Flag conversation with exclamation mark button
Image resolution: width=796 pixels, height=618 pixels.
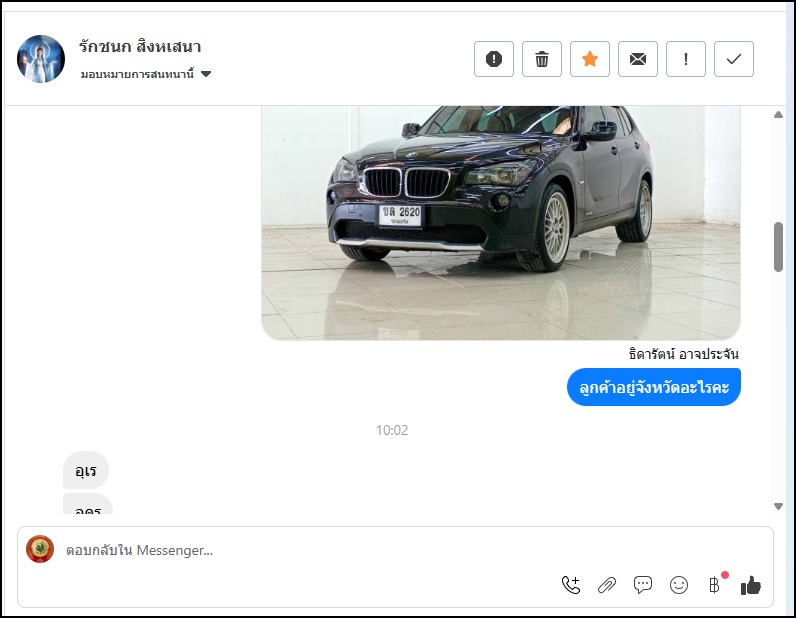point(685,59)
